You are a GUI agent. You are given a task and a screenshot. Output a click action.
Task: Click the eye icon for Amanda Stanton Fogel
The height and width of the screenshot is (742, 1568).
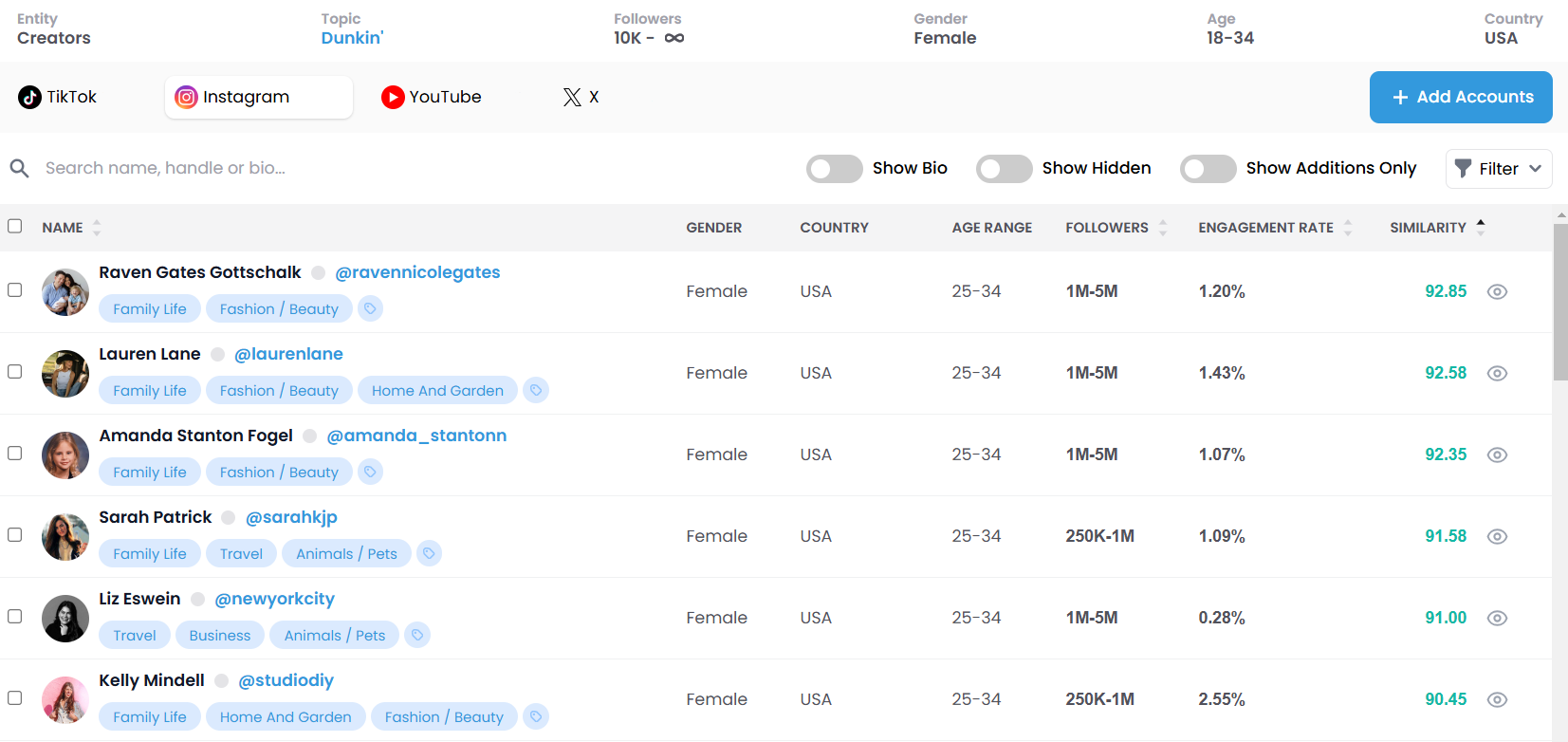coord(1497,454)
